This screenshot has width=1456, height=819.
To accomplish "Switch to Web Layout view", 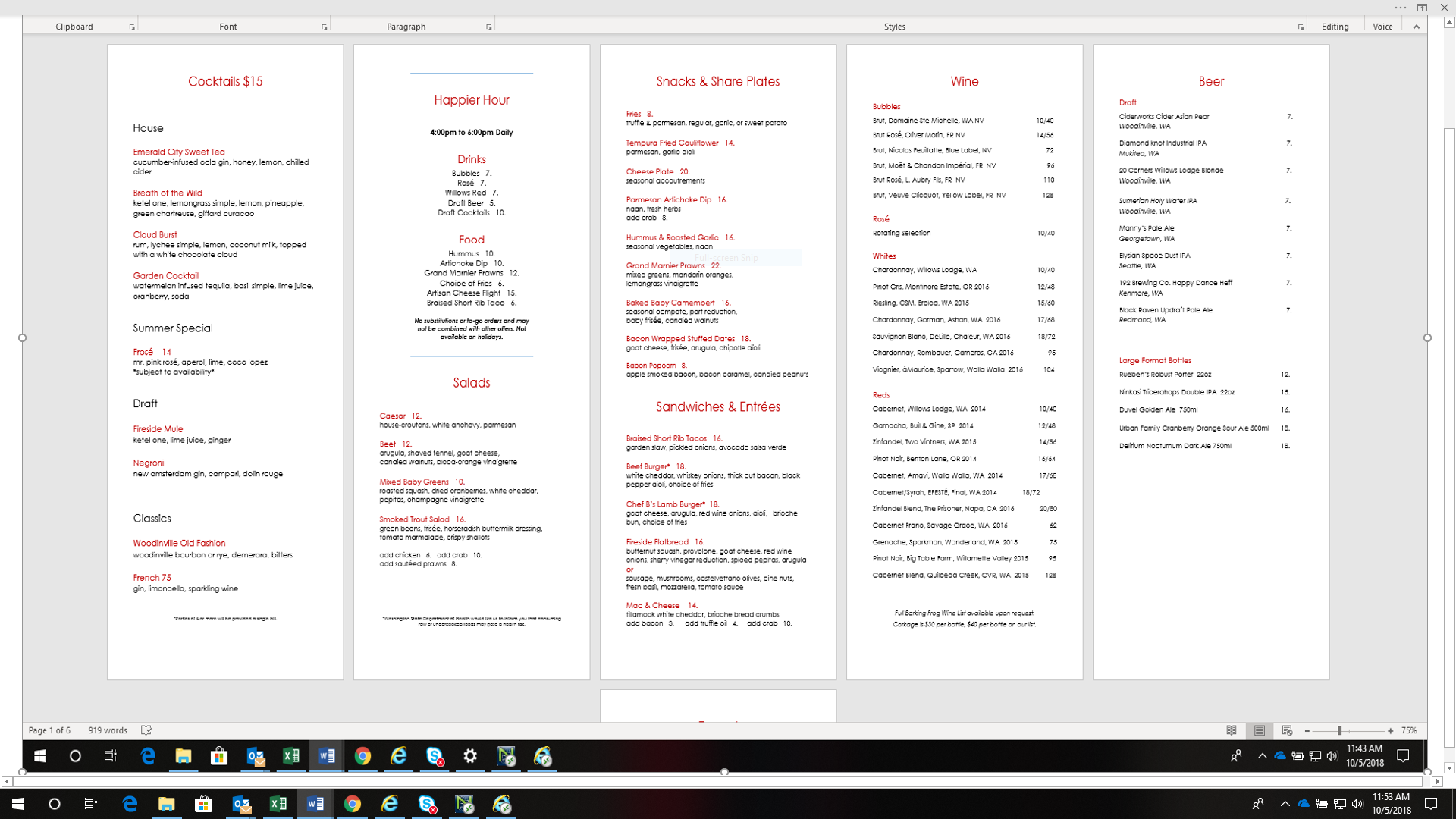I will point(1287,730).
